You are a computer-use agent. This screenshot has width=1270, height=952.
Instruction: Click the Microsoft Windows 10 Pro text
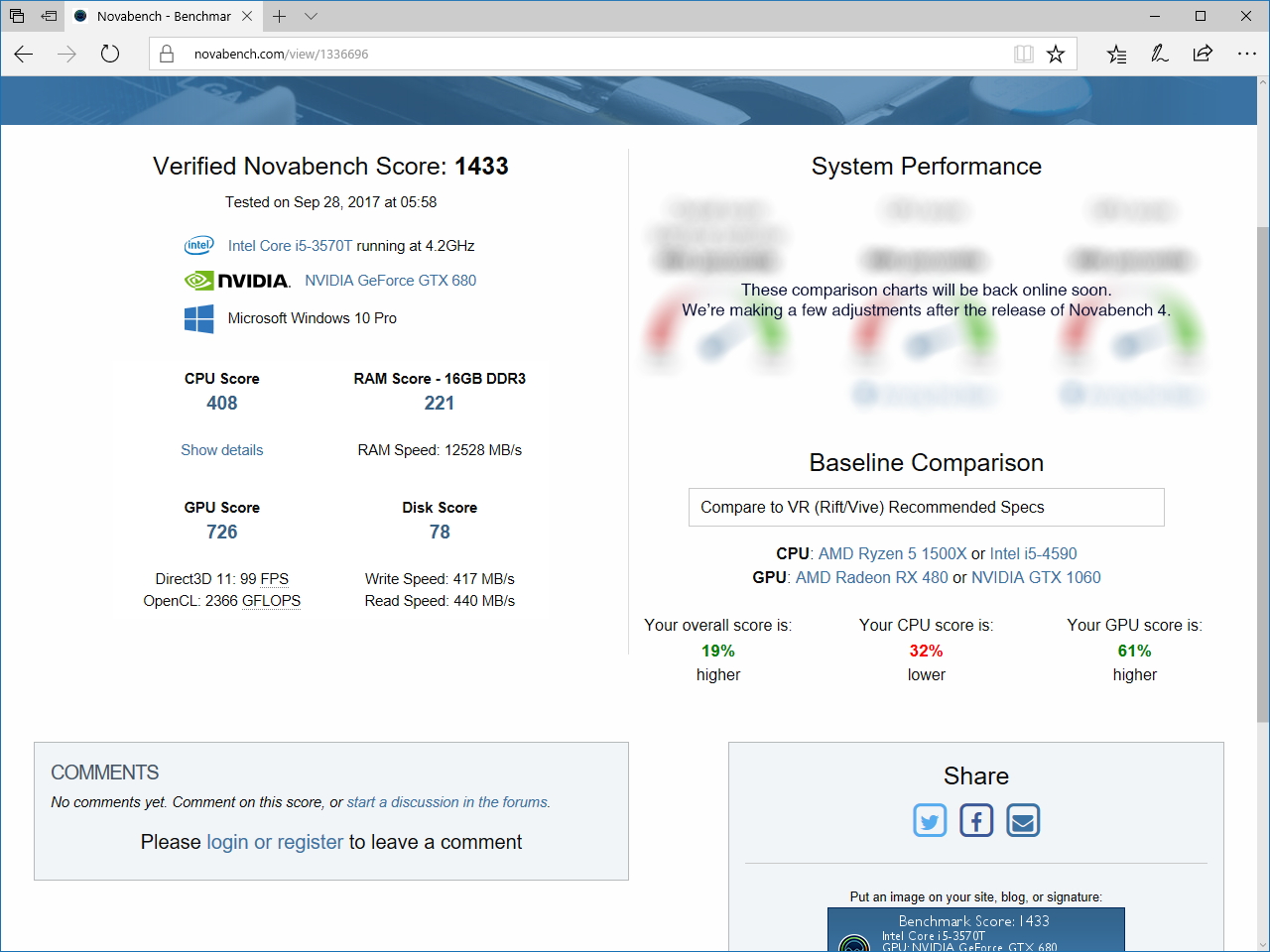click(x=313, y=318)
